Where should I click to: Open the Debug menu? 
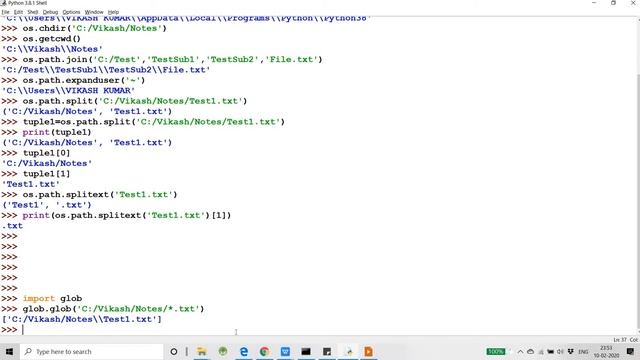click(x=50, y=12)
